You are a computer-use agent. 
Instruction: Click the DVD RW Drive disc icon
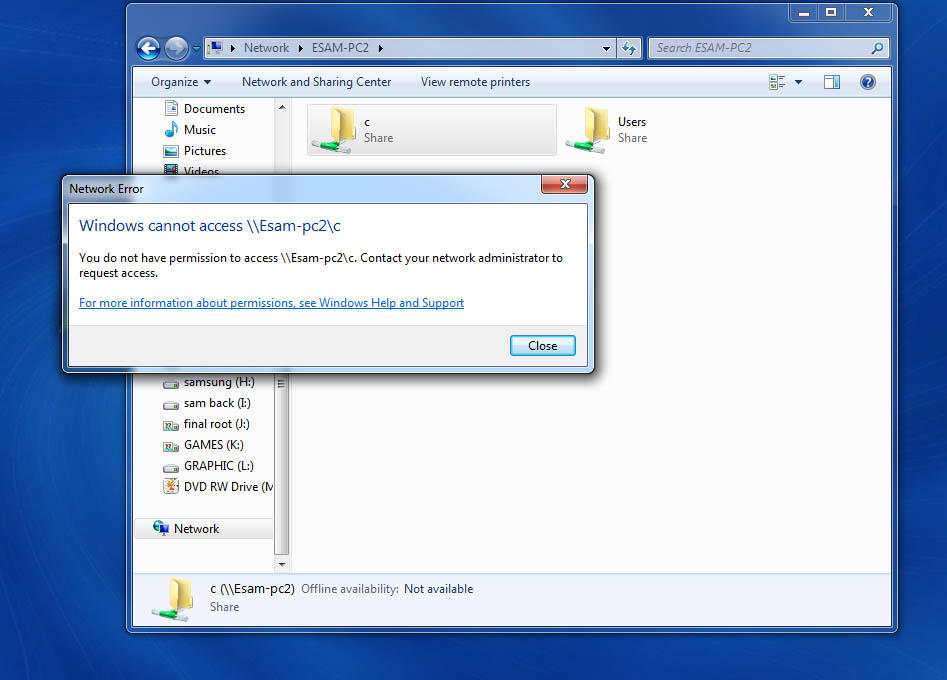(171, 486)
